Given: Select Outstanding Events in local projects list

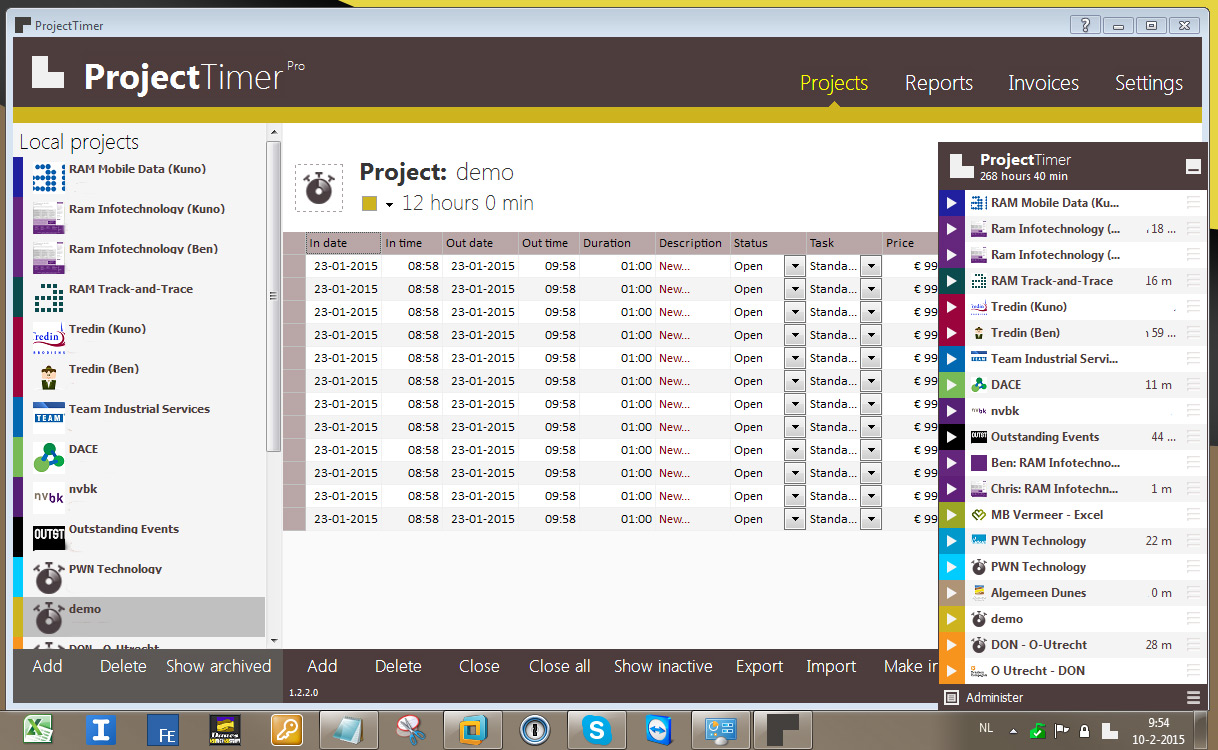Looking at the screenshot, I should tap(139, 537).
